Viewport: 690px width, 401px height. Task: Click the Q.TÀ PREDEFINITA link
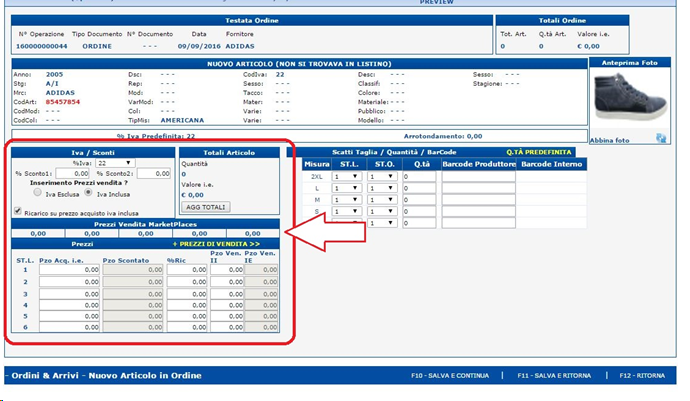(x=539, y=152)
